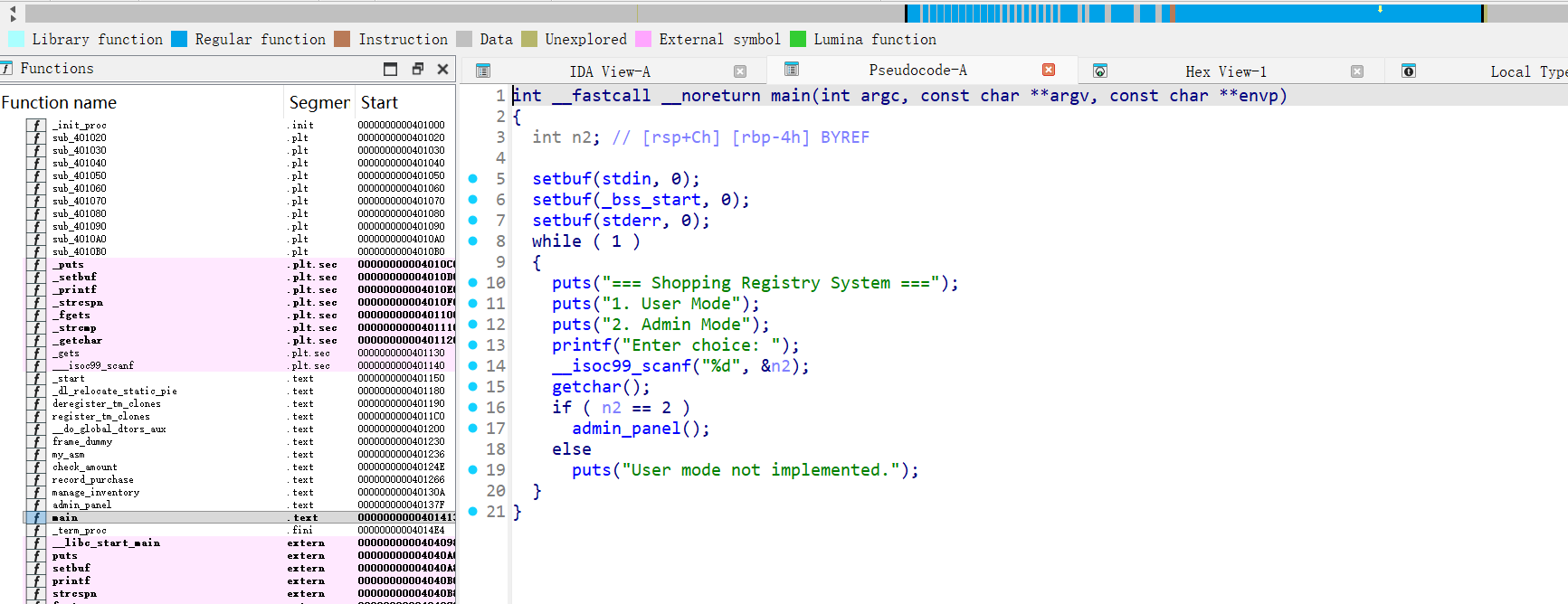Click getchar call in pseudocode line 15
Viewport: 1568px width, 604px height.
(586, 387)
